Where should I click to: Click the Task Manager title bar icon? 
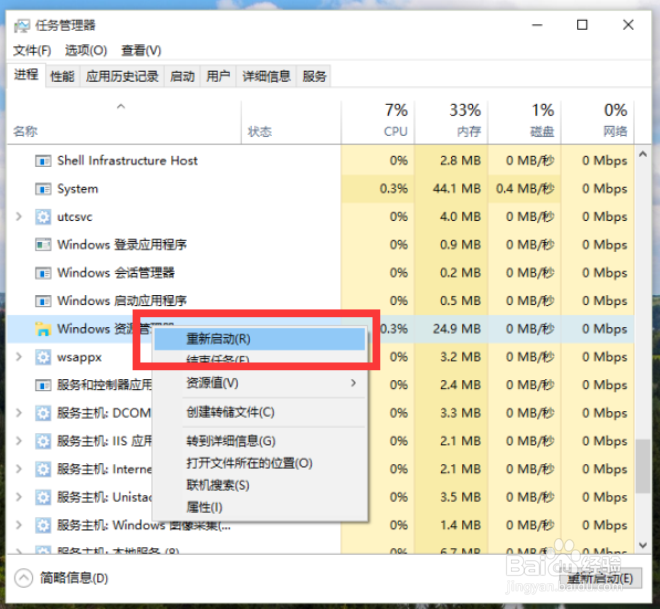[x=22, y=26]
